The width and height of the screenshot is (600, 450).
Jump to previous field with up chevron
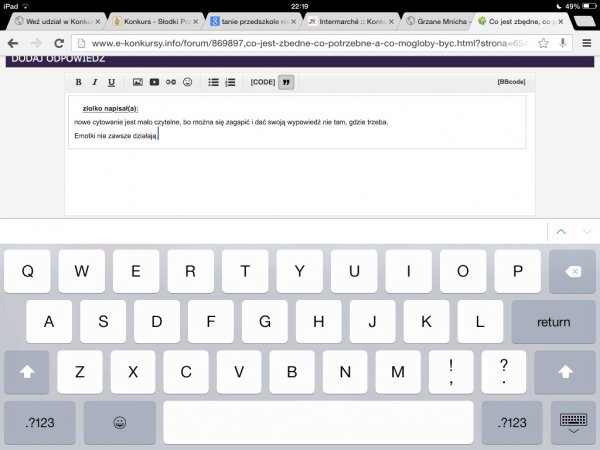click(x=560, y=231)
